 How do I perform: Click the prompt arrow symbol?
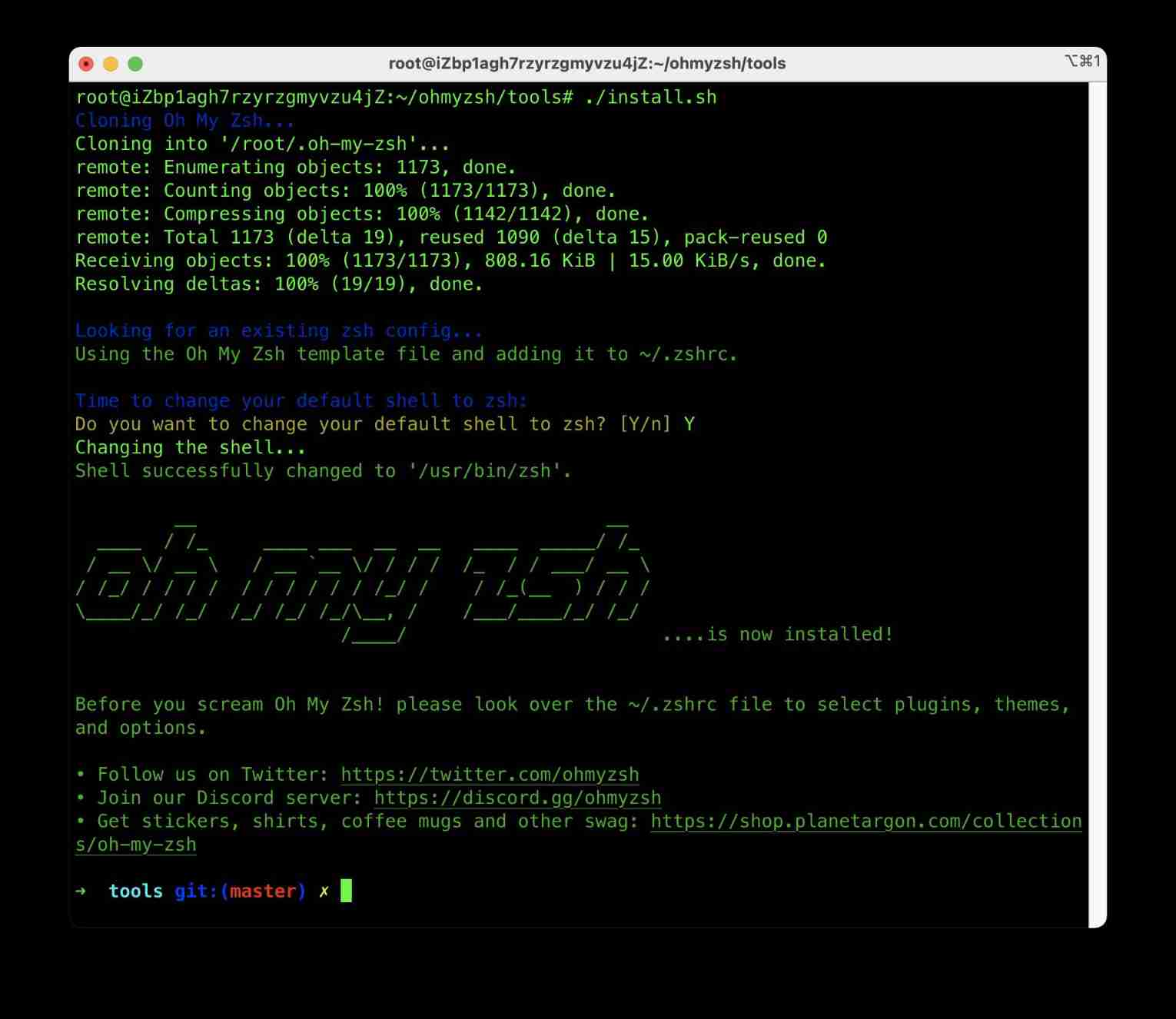point(81,891)
